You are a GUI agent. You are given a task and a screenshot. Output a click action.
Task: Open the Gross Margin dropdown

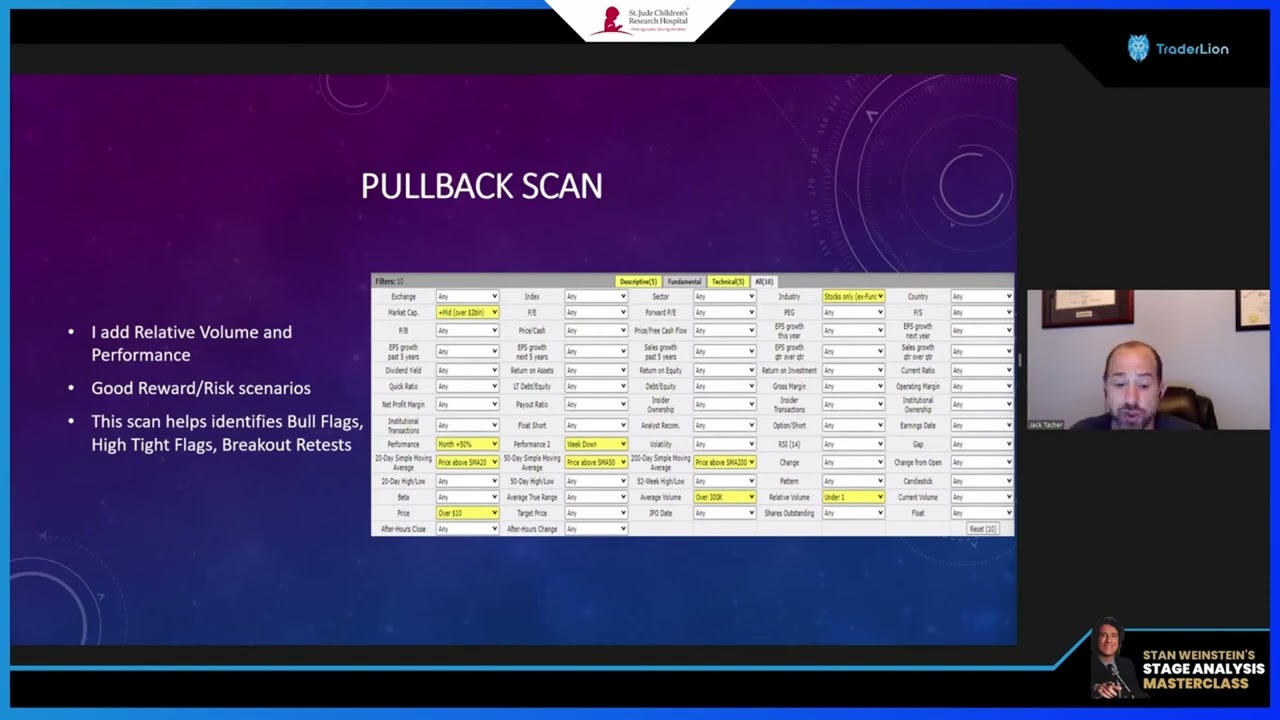tap(854, 387)
